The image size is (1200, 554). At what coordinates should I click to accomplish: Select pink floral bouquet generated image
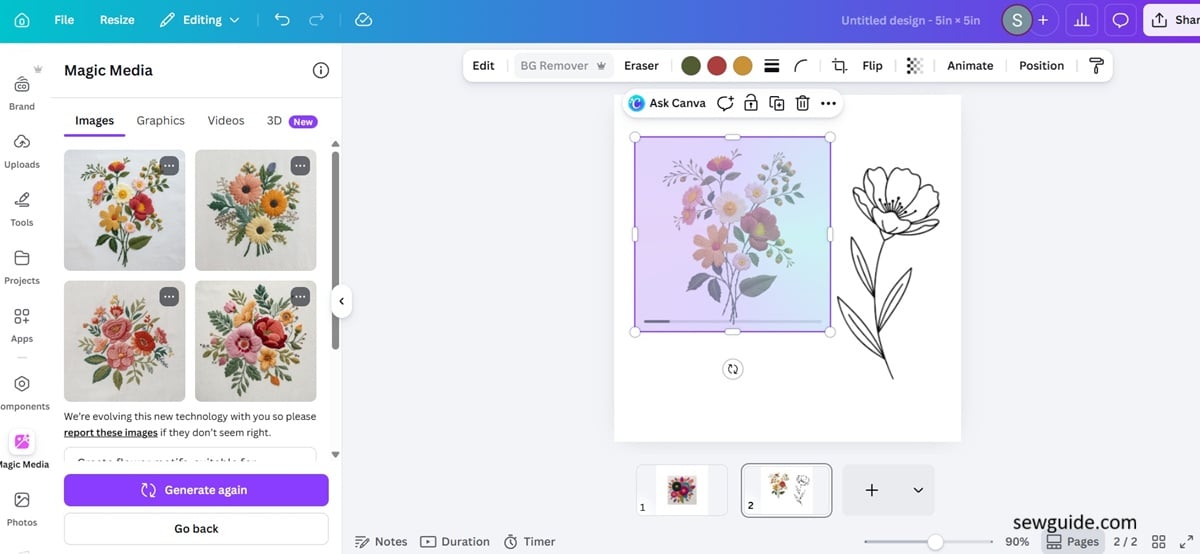[125, 341]
